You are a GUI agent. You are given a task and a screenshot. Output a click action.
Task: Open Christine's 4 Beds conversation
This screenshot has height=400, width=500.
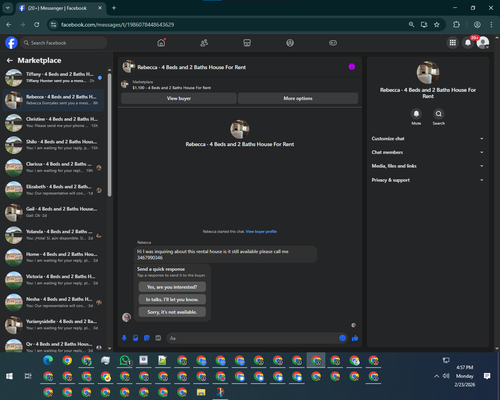pyautogui.click(x=54, y=122)
